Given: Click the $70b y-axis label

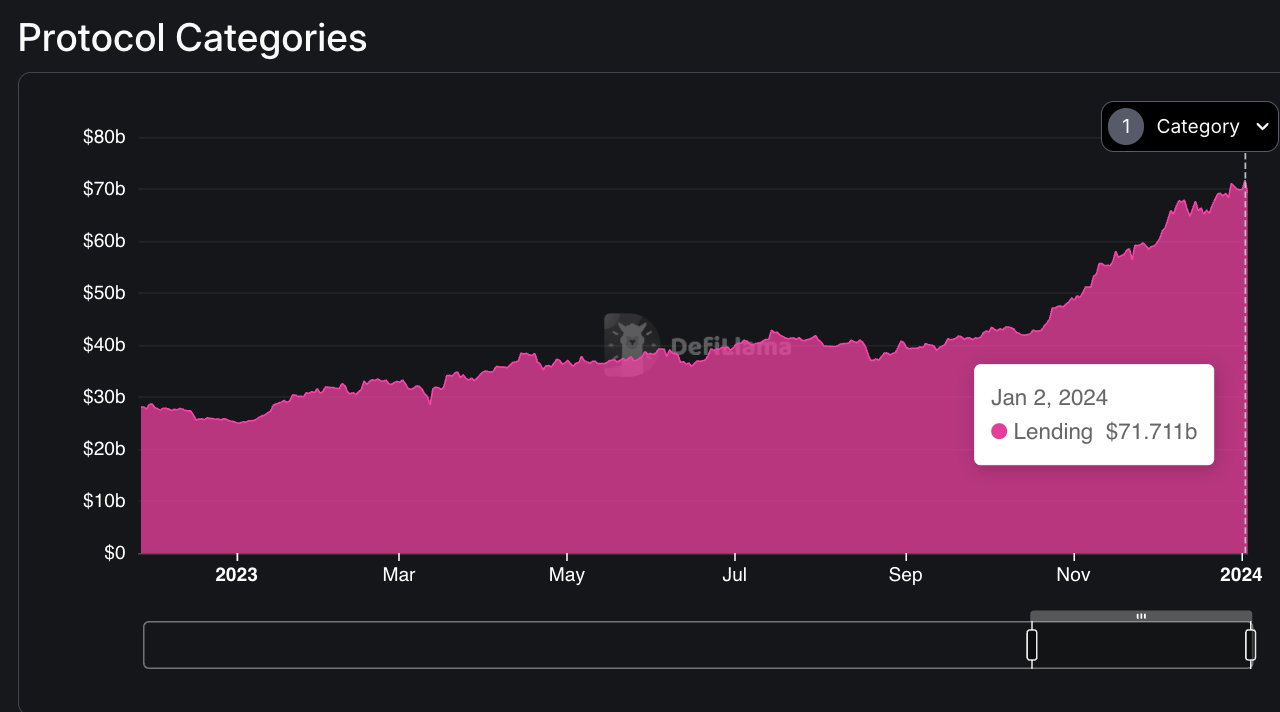Looking at the screenshot, I should coord(104,189).
